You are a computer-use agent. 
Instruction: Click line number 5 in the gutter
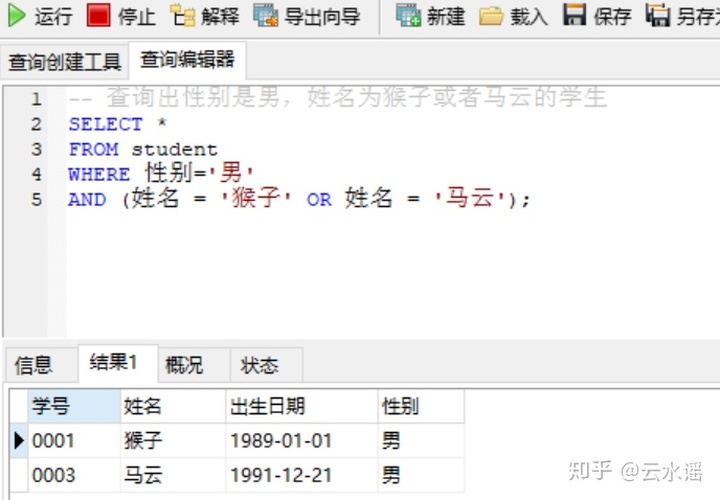36,200
